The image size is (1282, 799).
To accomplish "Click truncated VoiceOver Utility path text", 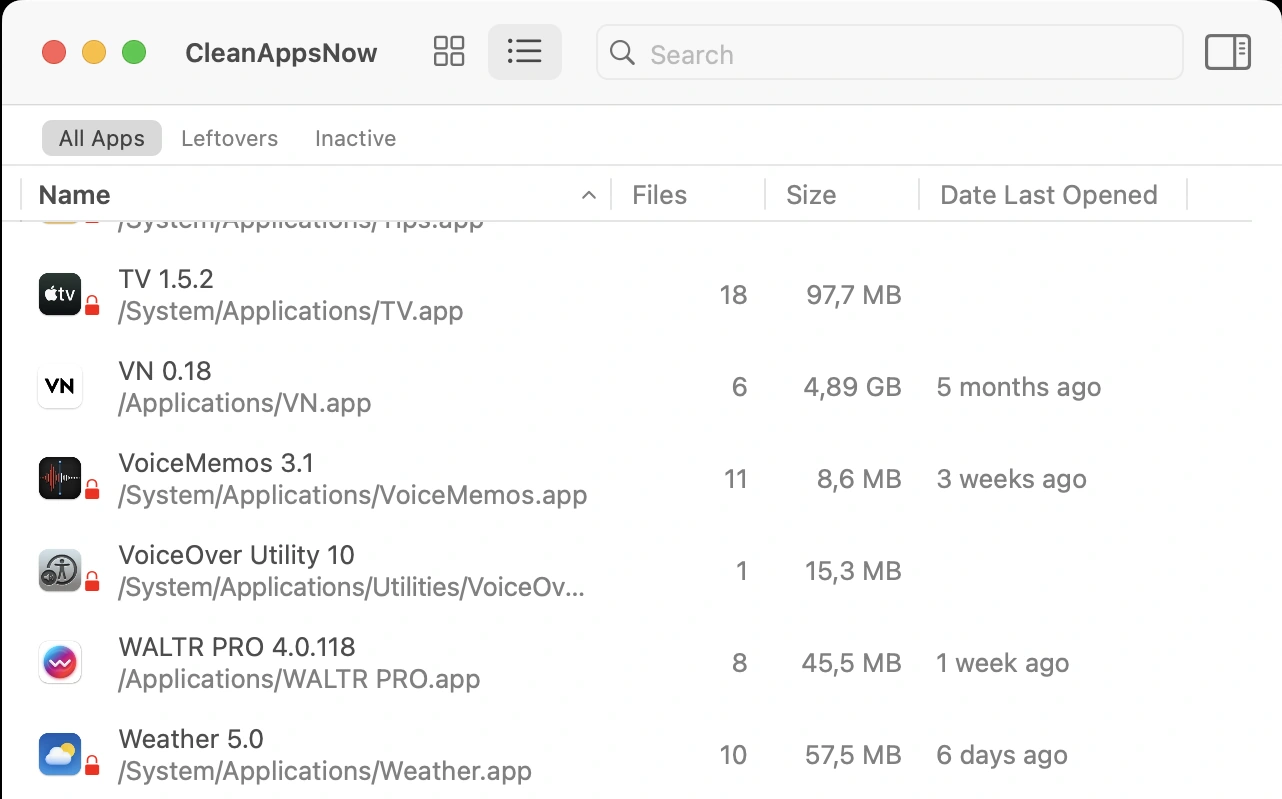I will click(351, 587).
